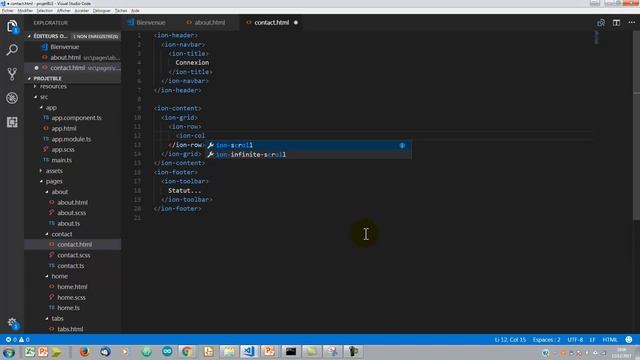Collapse the tabs folder
Viewport: 640px width, 360px height.
click(57, 318)
